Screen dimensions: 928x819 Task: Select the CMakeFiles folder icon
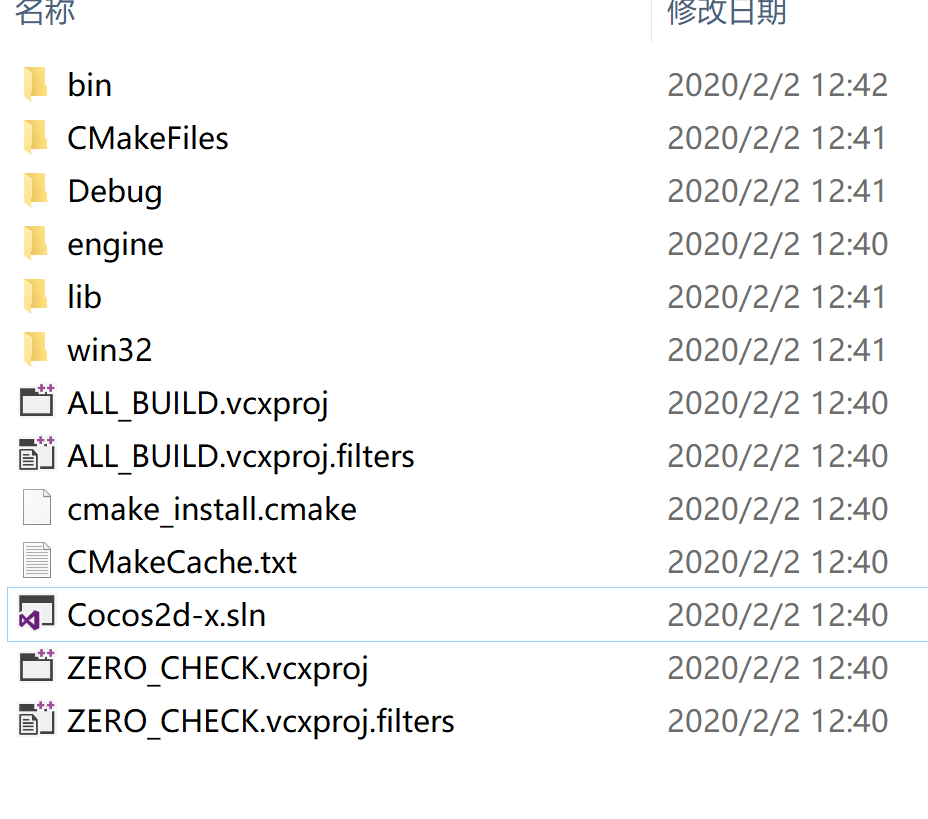point(36,137)
